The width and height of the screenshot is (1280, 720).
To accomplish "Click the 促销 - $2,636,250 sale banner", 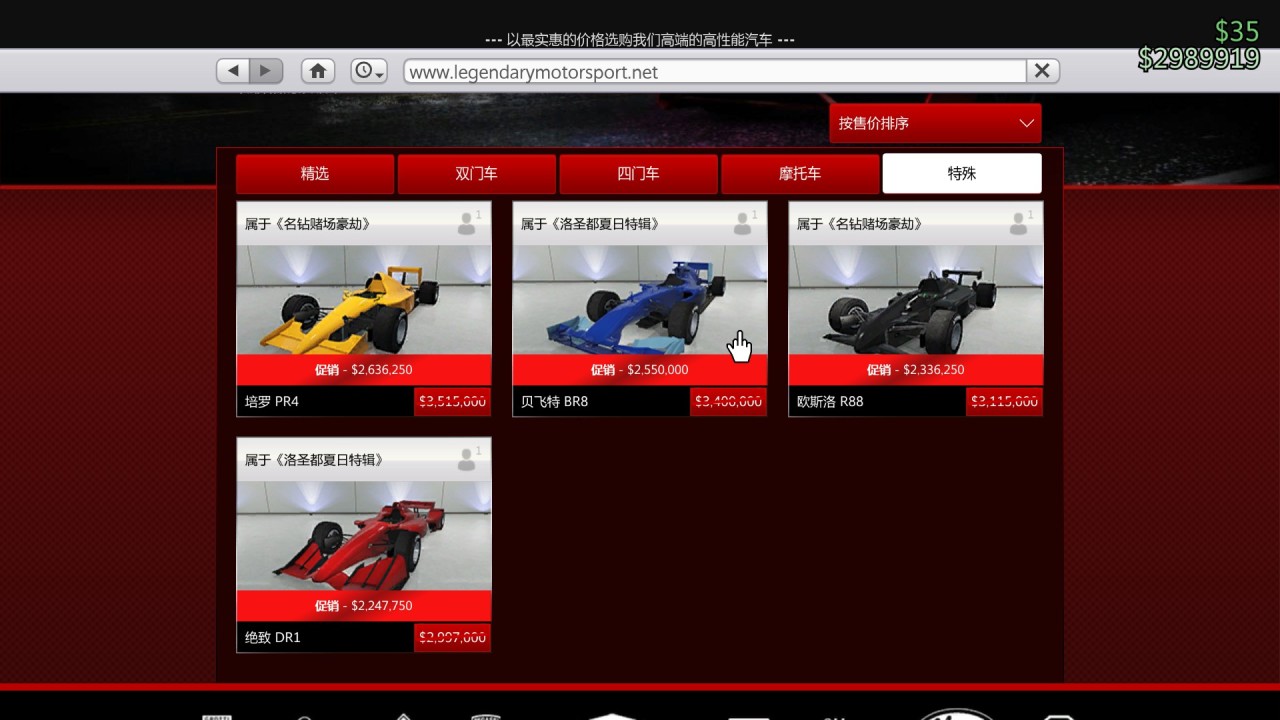I will pyautogui.click(x=364, y=370).
